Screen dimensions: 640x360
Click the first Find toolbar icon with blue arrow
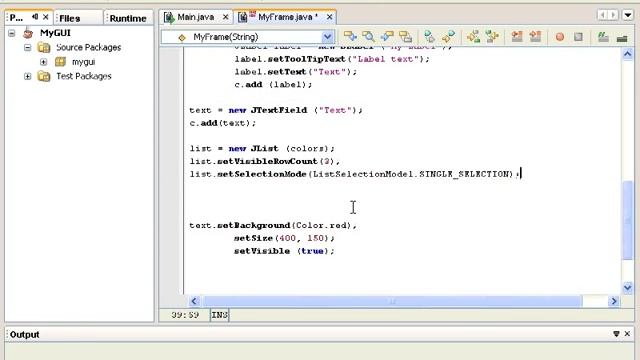point(350,37)
